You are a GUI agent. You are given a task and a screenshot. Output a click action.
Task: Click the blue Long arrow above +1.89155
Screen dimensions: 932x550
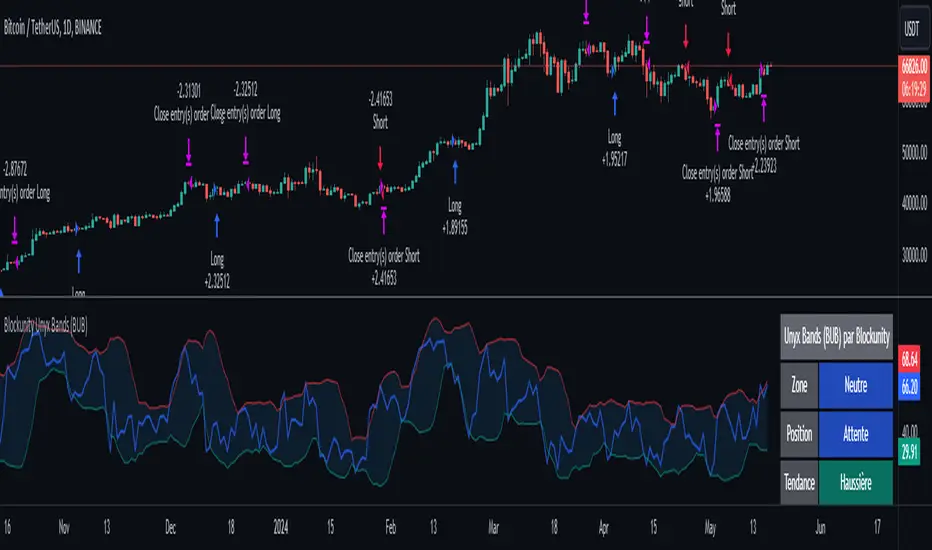click(455, 172)
